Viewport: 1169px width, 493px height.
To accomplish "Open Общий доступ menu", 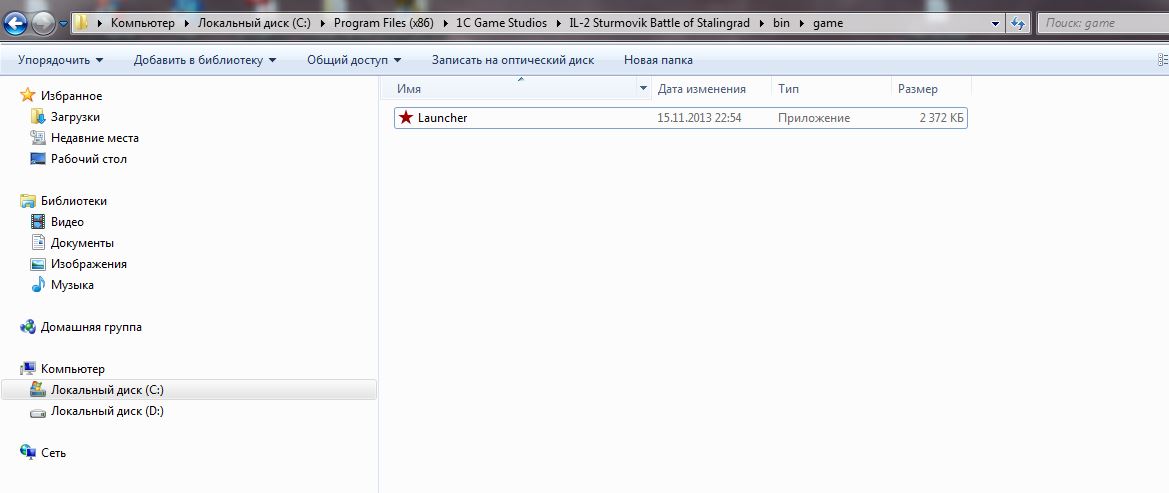I will pyautogui.click(x=354, y=60).
